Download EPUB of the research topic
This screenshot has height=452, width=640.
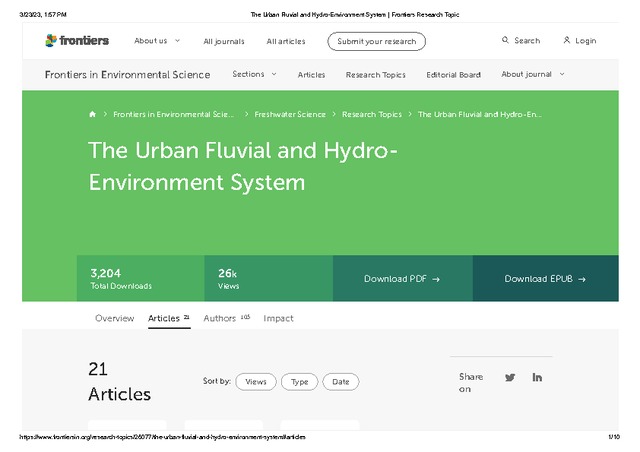(x=545, y=279)
